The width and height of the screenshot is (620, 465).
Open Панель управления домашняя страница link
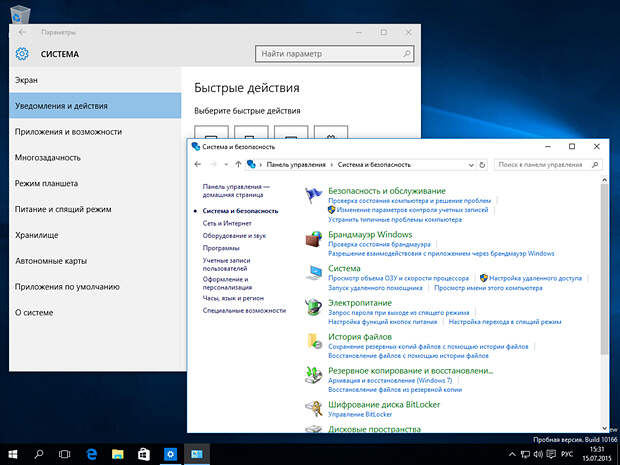pos(236,191)
